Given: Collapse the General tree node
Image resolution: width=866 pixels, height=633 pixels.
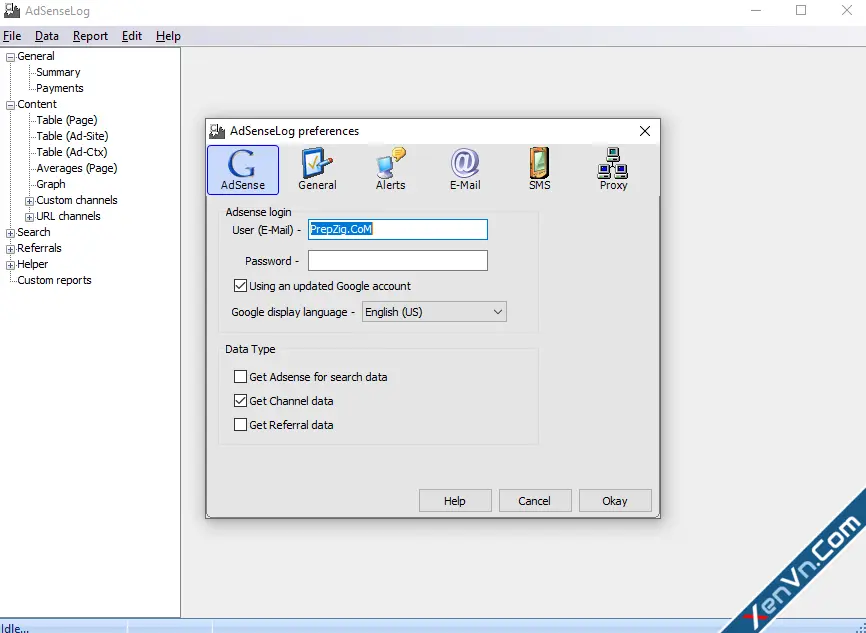Looking at the screenshot, I should pos(10,57).
